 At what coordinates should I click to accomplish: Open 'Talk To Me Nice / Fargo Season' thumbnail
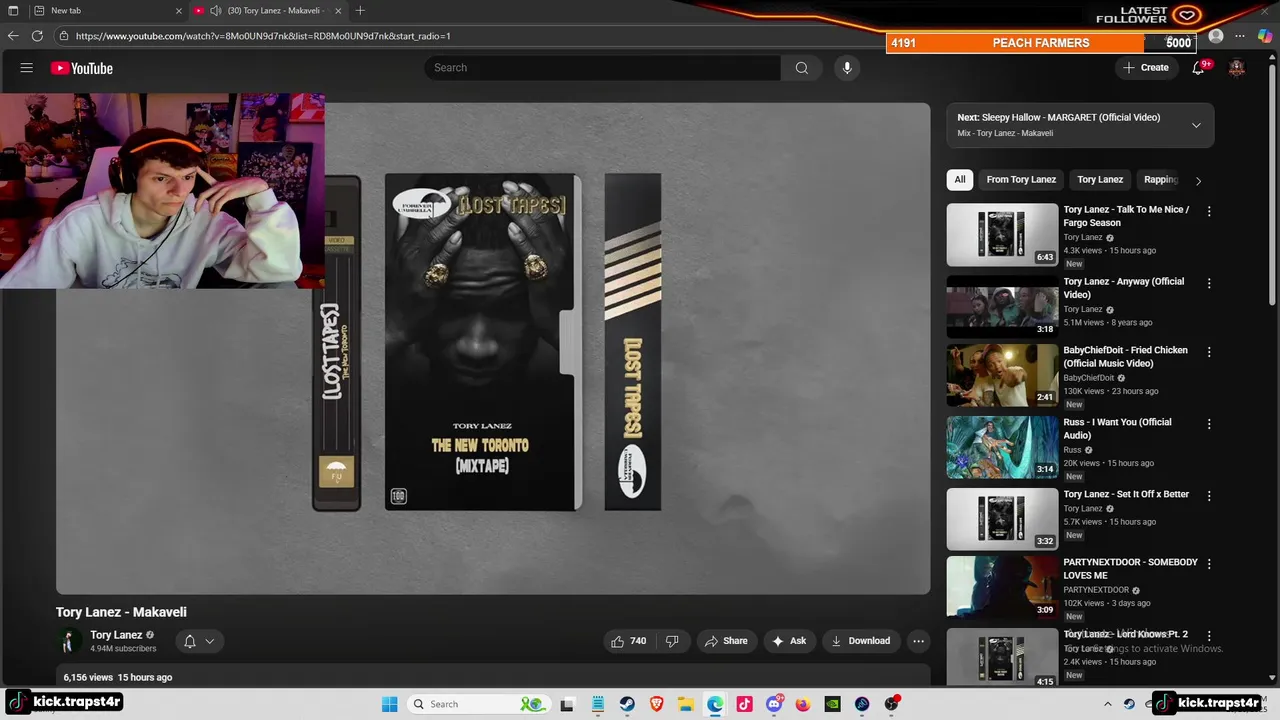coord(1002,235)
